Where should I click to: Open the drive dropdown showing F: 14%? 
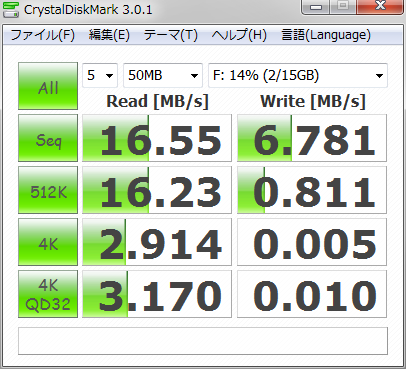(x=298, y=75)
